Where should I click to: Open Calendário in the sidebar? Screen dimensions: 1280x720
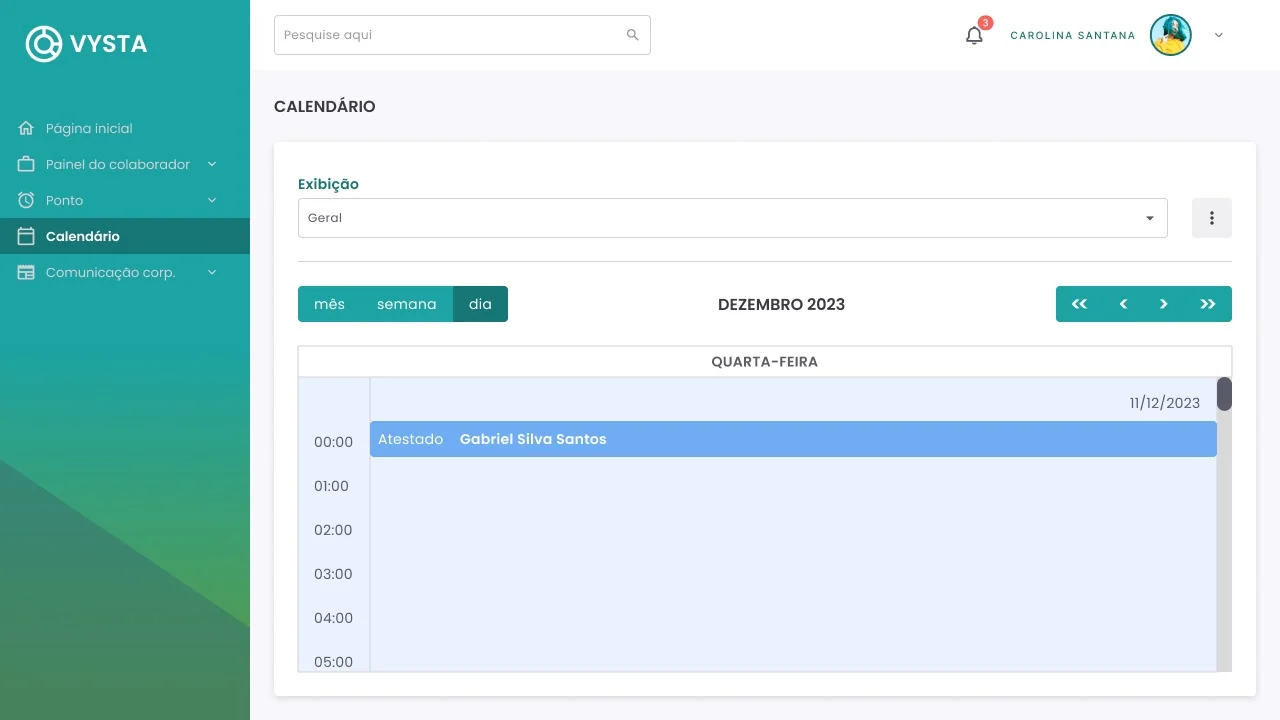(x=125, y=236)
